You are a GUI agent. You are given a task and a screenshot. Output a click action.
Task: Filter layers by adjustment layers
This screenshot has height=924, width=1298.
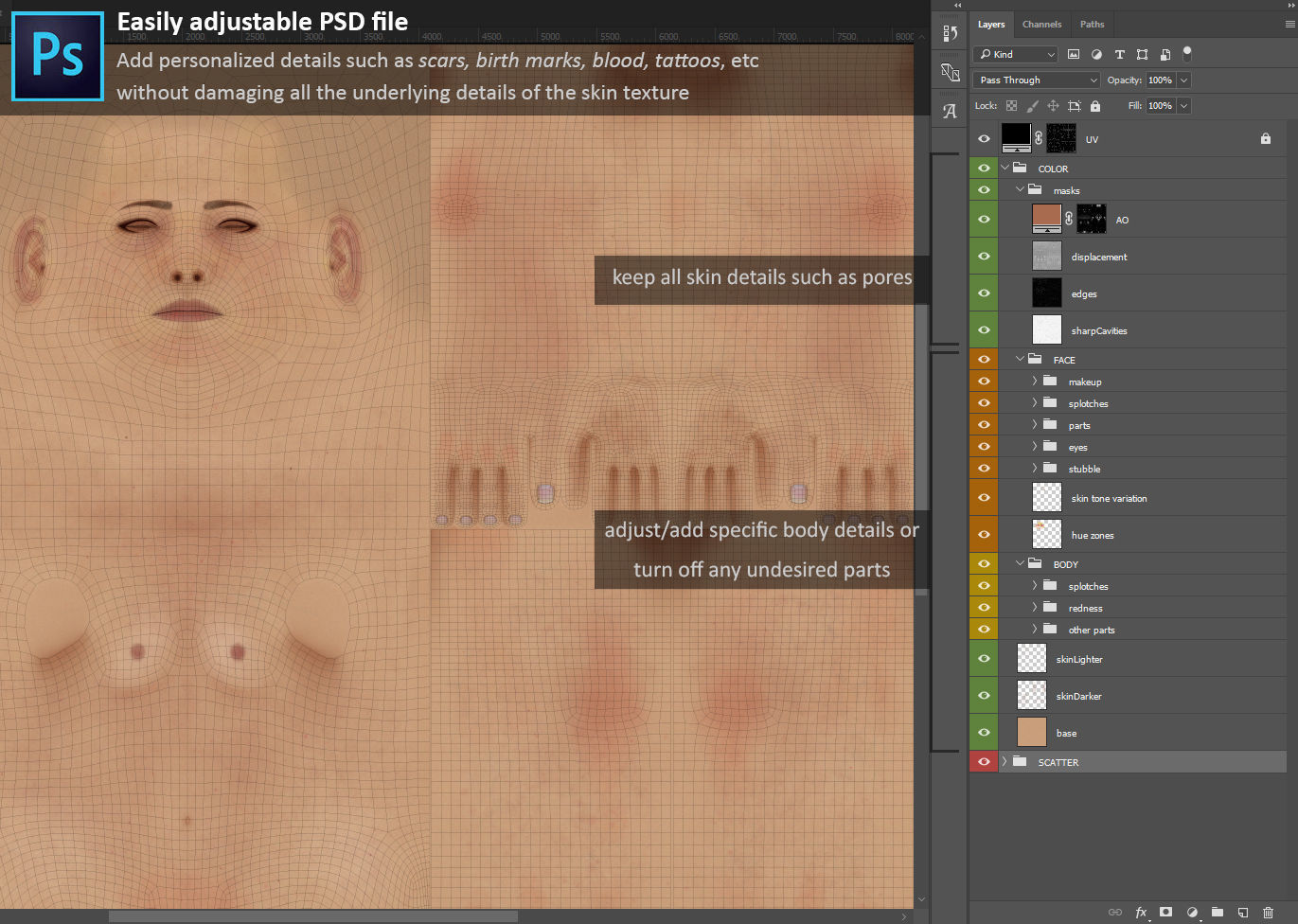pos(1096,54)
